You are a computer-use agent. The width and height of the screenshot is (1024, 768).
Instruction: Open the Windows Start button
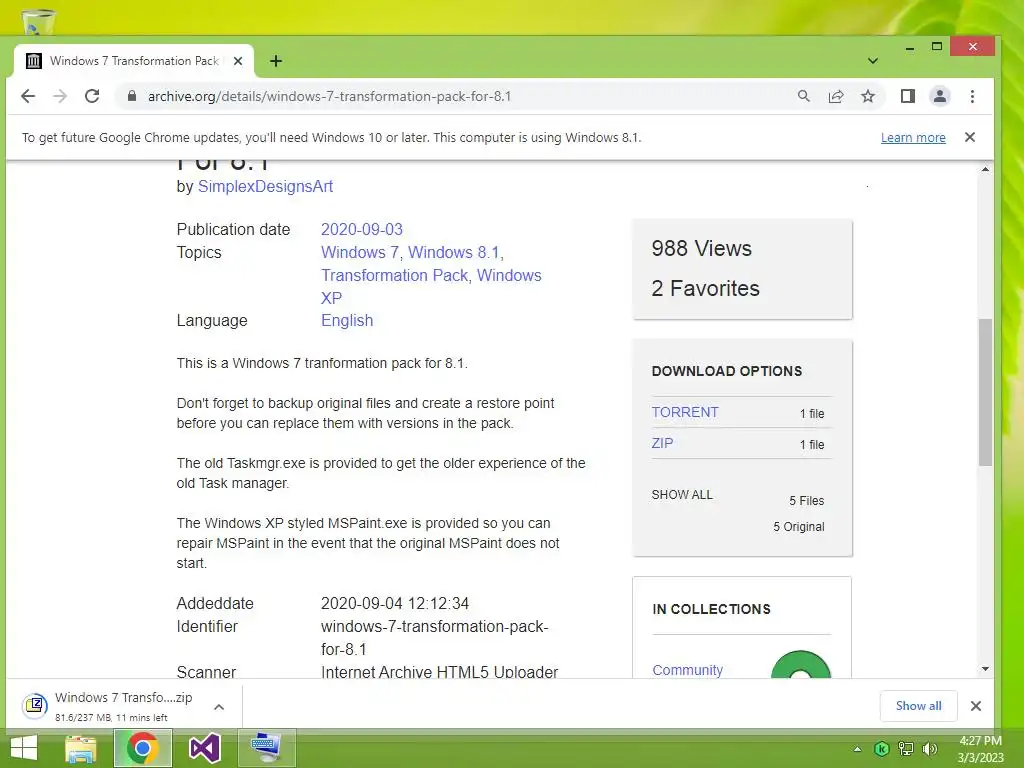24,748
